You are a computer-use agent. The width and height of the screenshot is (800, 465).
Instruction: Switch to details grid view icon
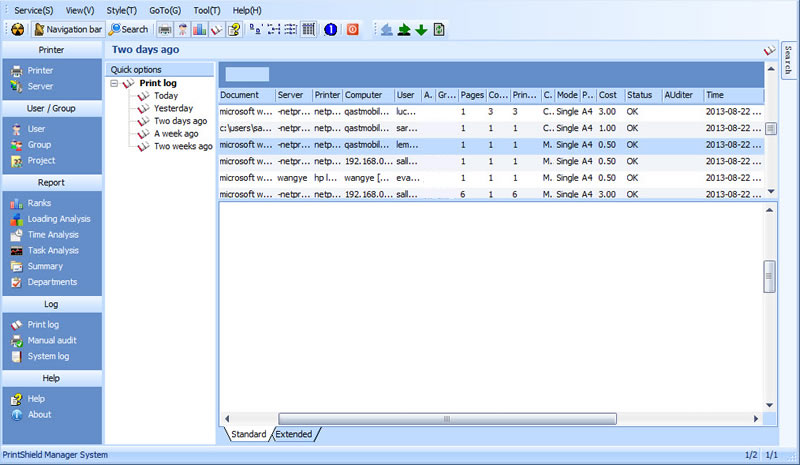click(x=308, y=30)
